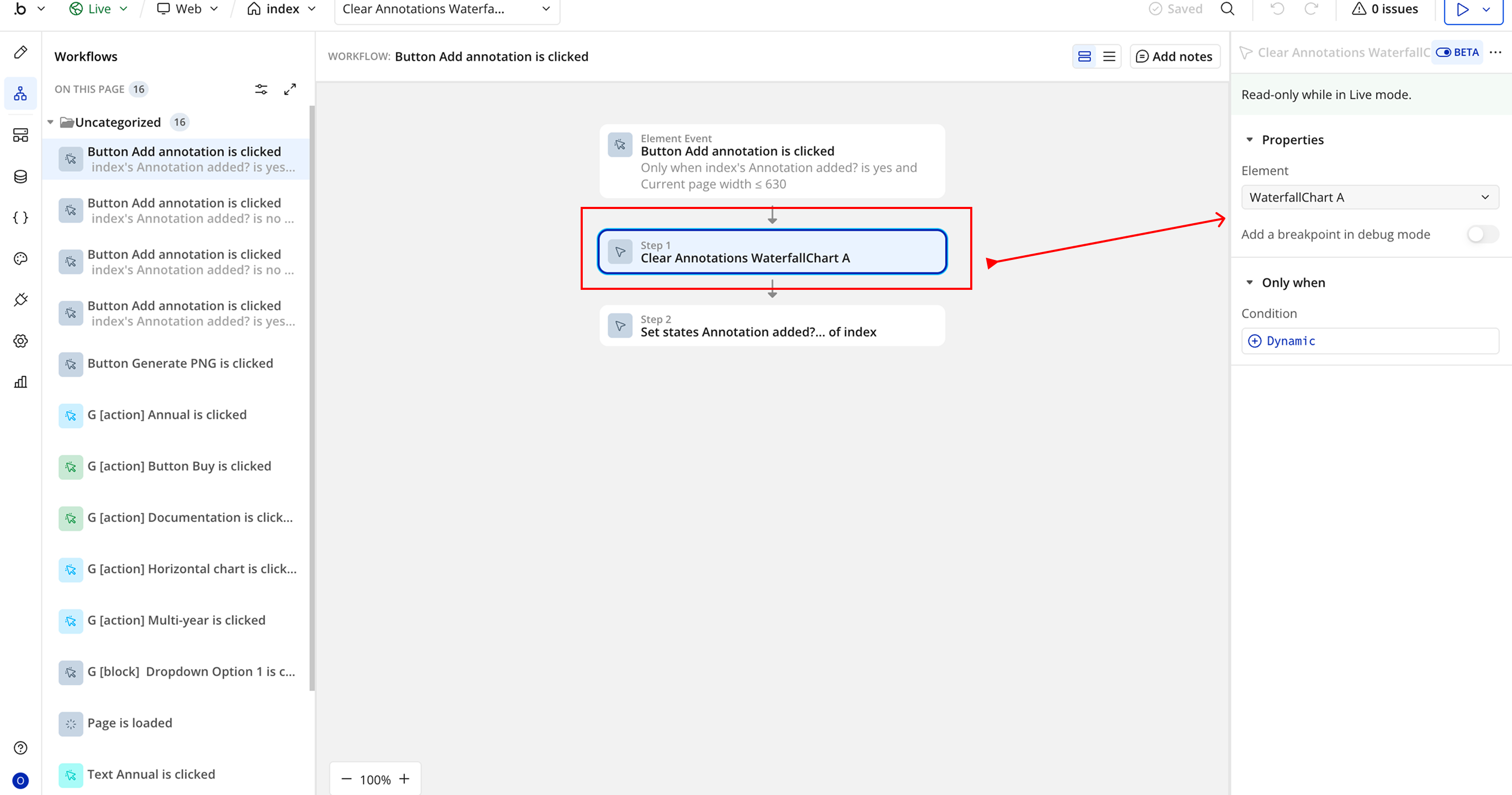Open the WaterfallChart A element dropdown
1512x795 pixels.
coord(1369,197)
